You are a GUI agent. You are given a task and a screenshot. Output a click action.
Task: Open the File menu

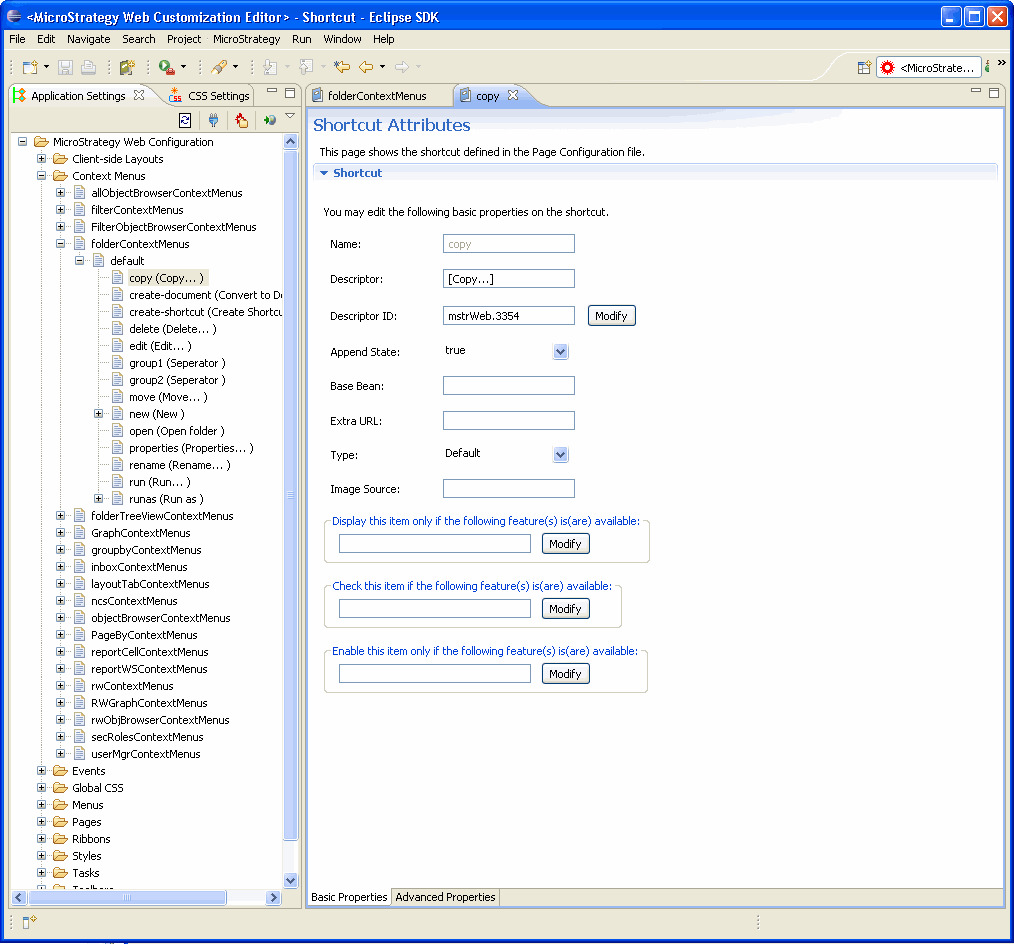click(x=17, y=39)
